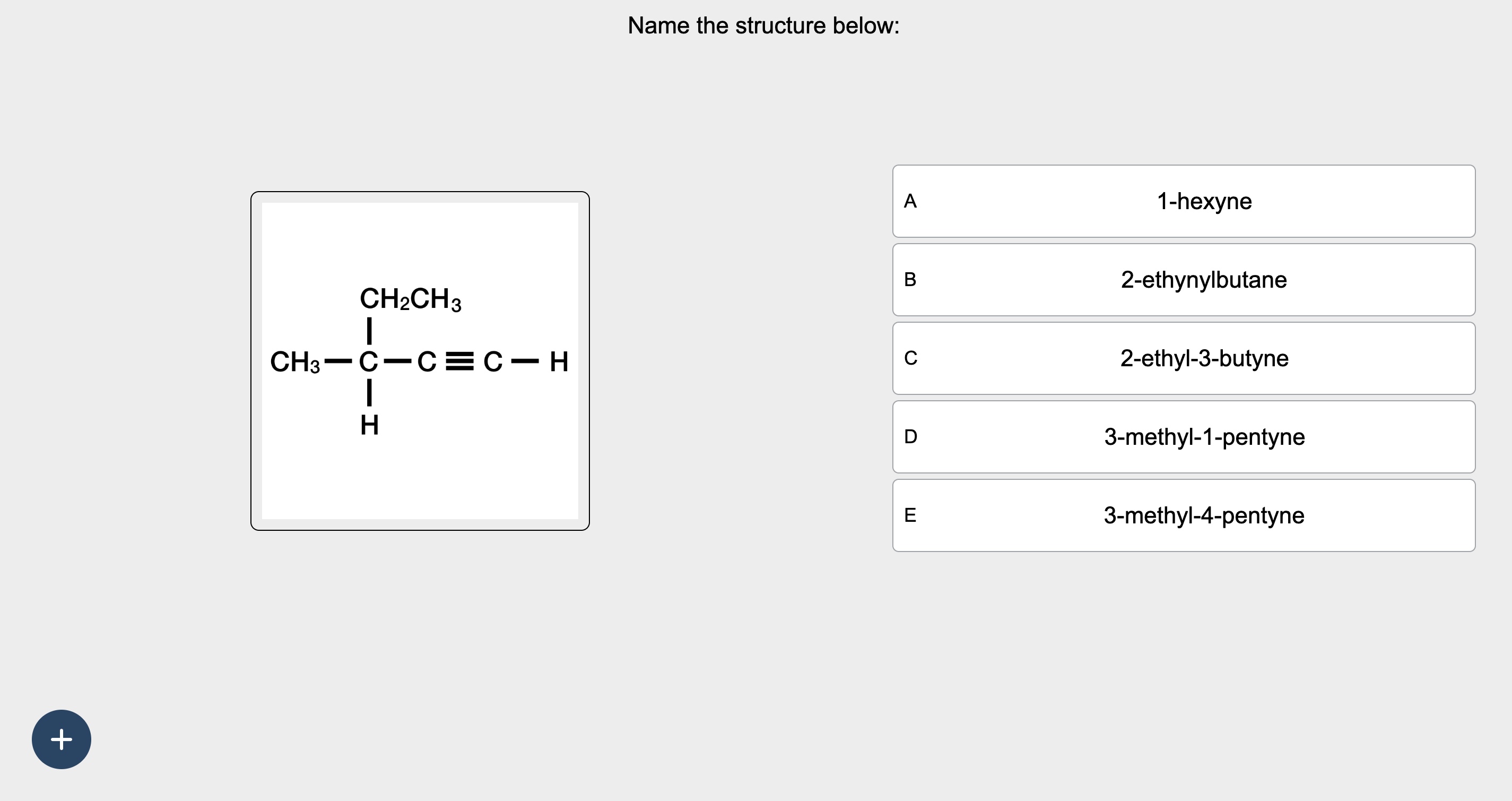Click the CH3 group in the structure
The image size is (1512, 801).
tap(297, 363)
